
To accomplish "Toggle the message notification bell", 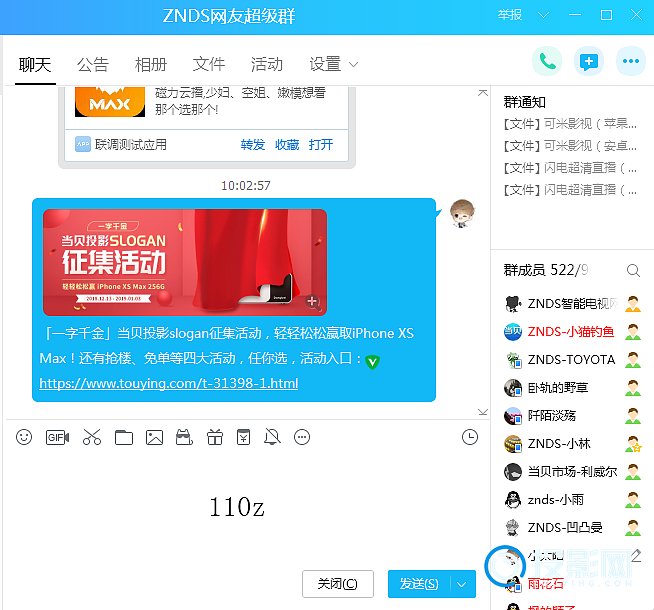I will (272, 437).
